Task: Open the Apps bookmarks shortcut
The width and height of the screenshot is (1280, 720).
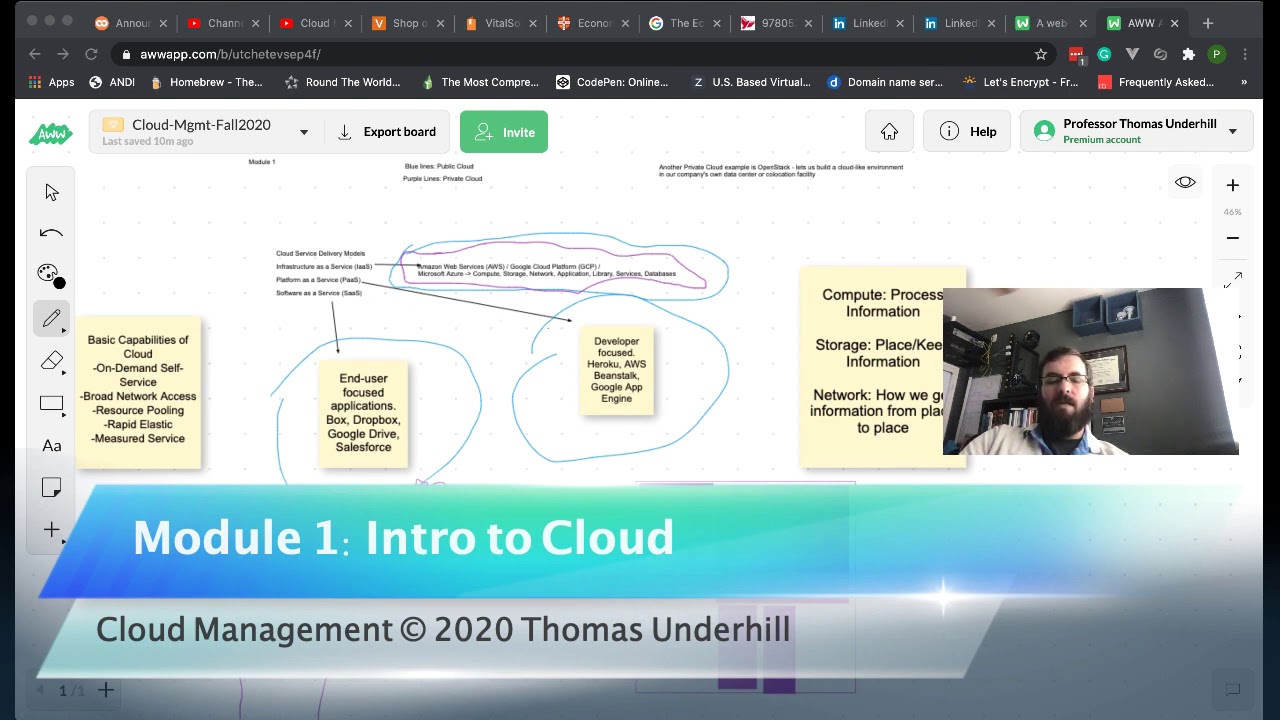Action: coord(51,82)
